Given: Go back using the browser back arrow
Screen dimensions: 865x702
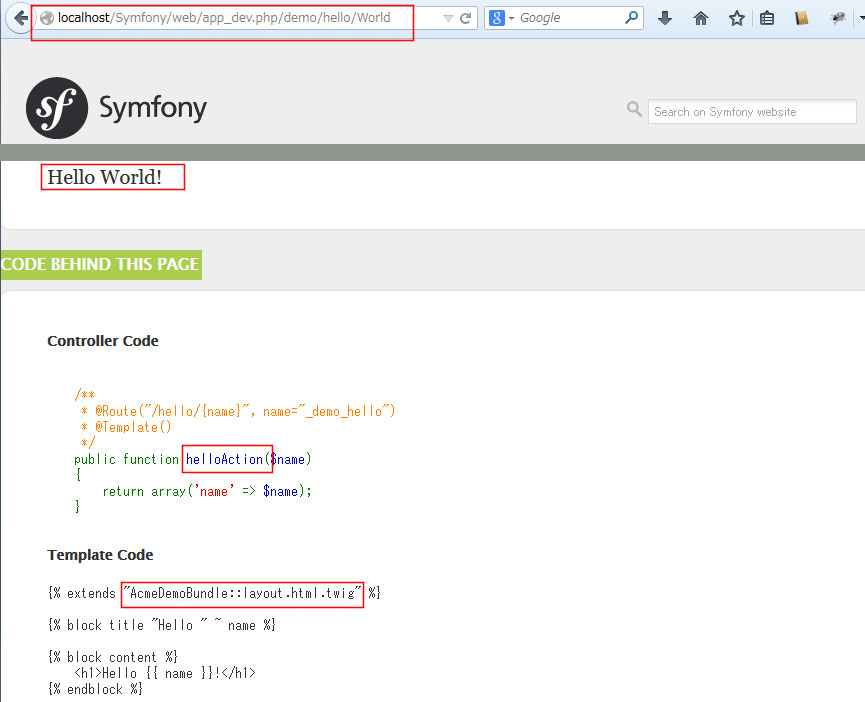Looking at the screenshot, I should (20, 18).
